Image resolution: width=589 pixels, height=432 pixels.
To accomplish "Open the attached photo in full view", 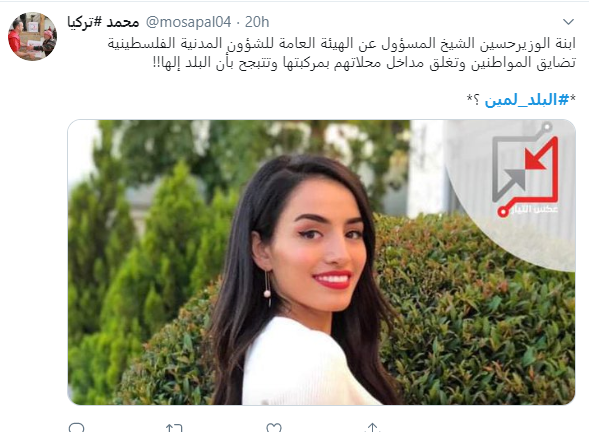I will click(x=321, y=262).
